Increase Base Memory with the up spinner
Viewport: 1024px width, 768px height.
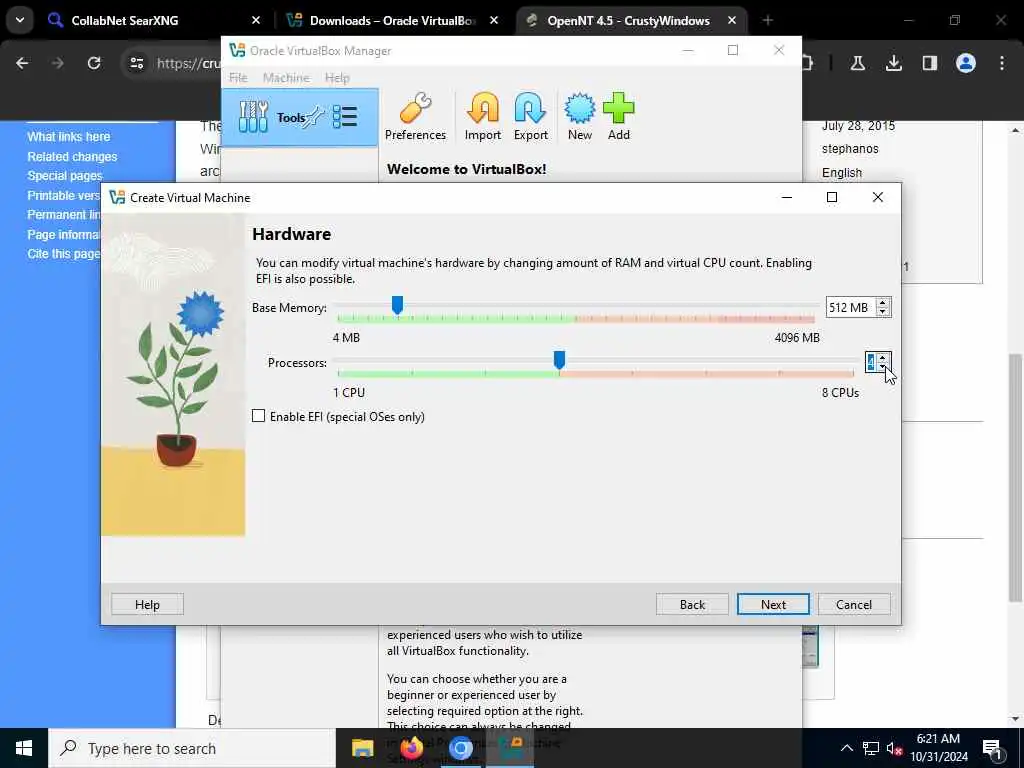[x=882, y=303]
